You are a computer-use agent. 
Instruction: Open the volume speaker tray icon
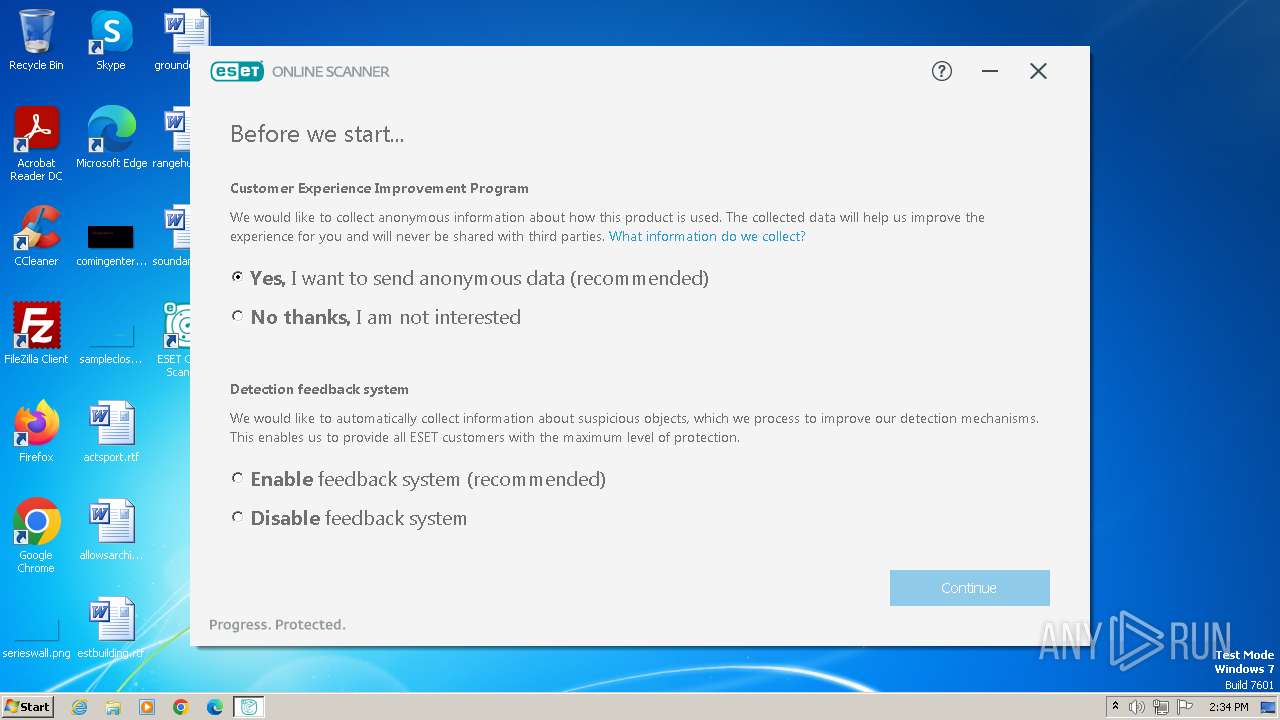point(1137,707)
